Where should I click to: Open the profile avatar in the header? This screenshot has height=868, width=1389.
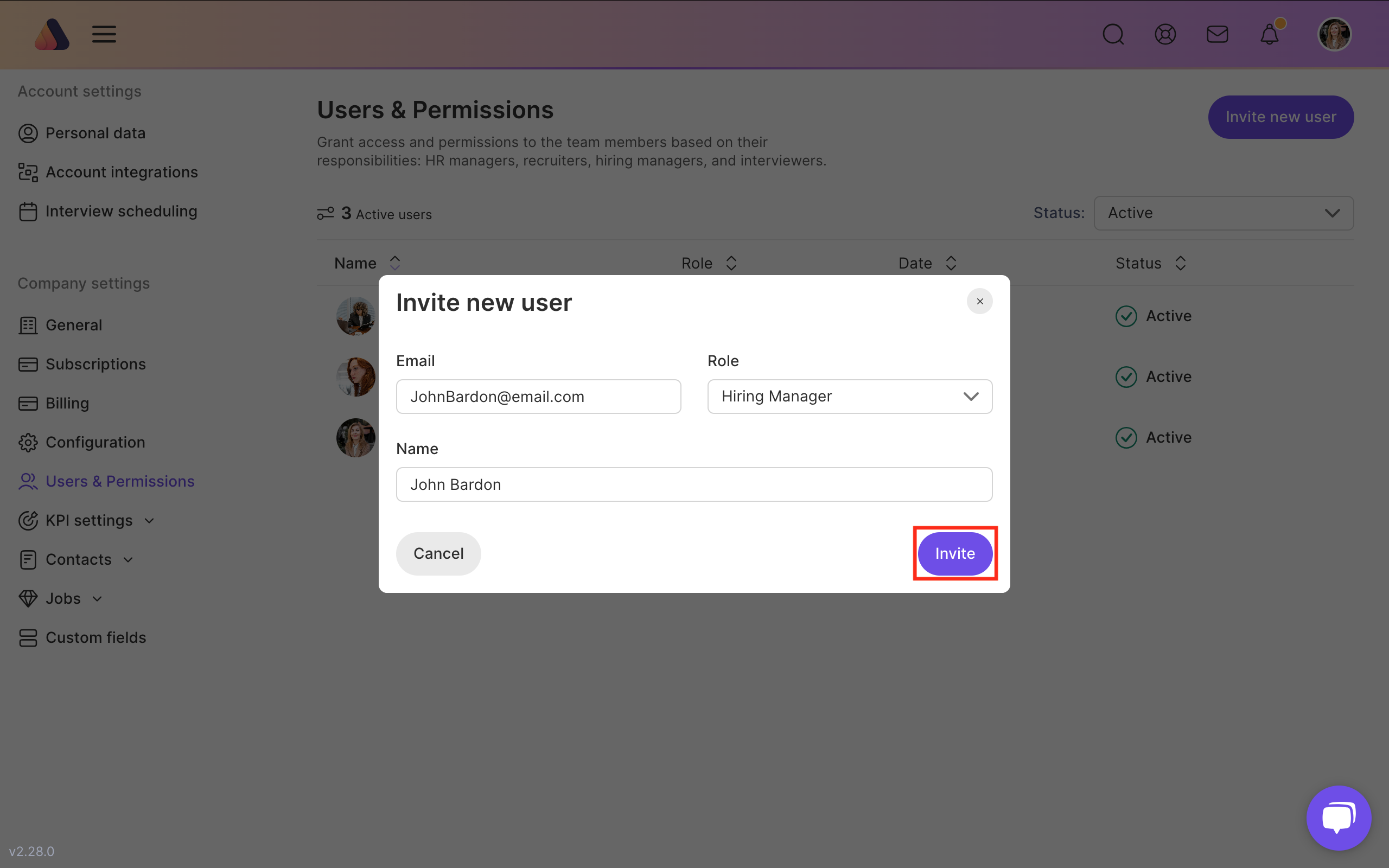1335,34
